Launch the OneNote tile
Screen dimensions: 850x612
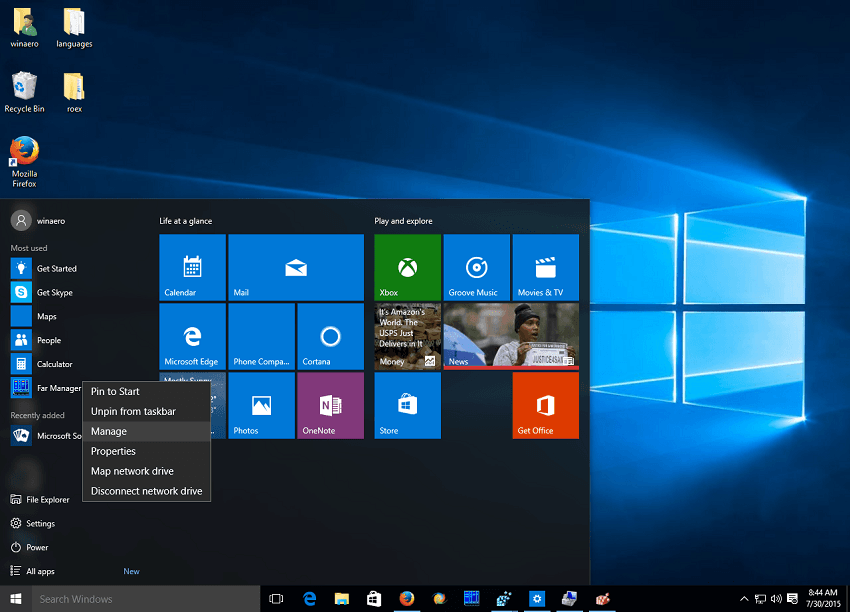(x=330, y=405)
